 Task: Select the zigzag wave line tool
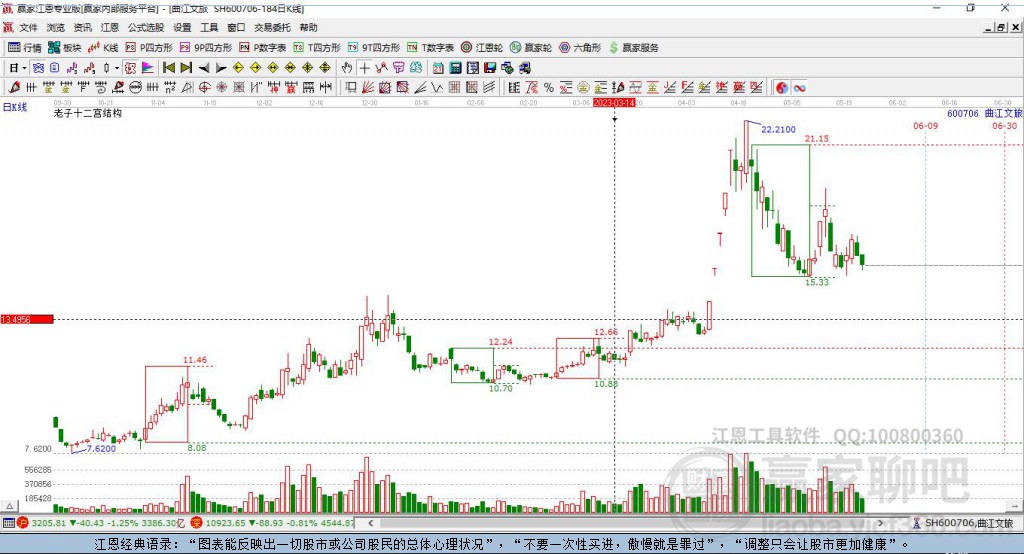pyautogui.click(x=436, y=88)
